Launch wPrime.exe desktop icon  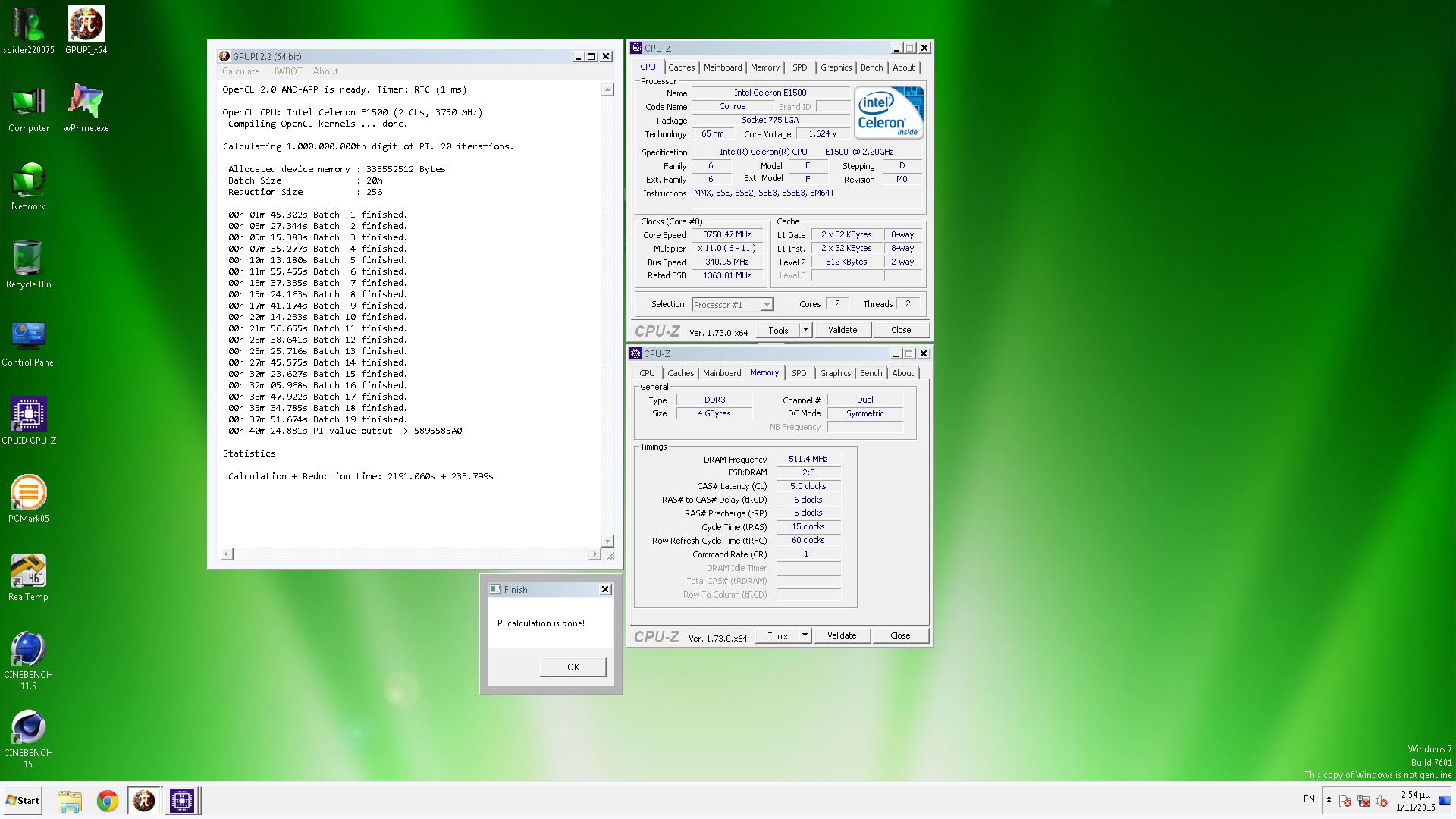click(86, 110)
